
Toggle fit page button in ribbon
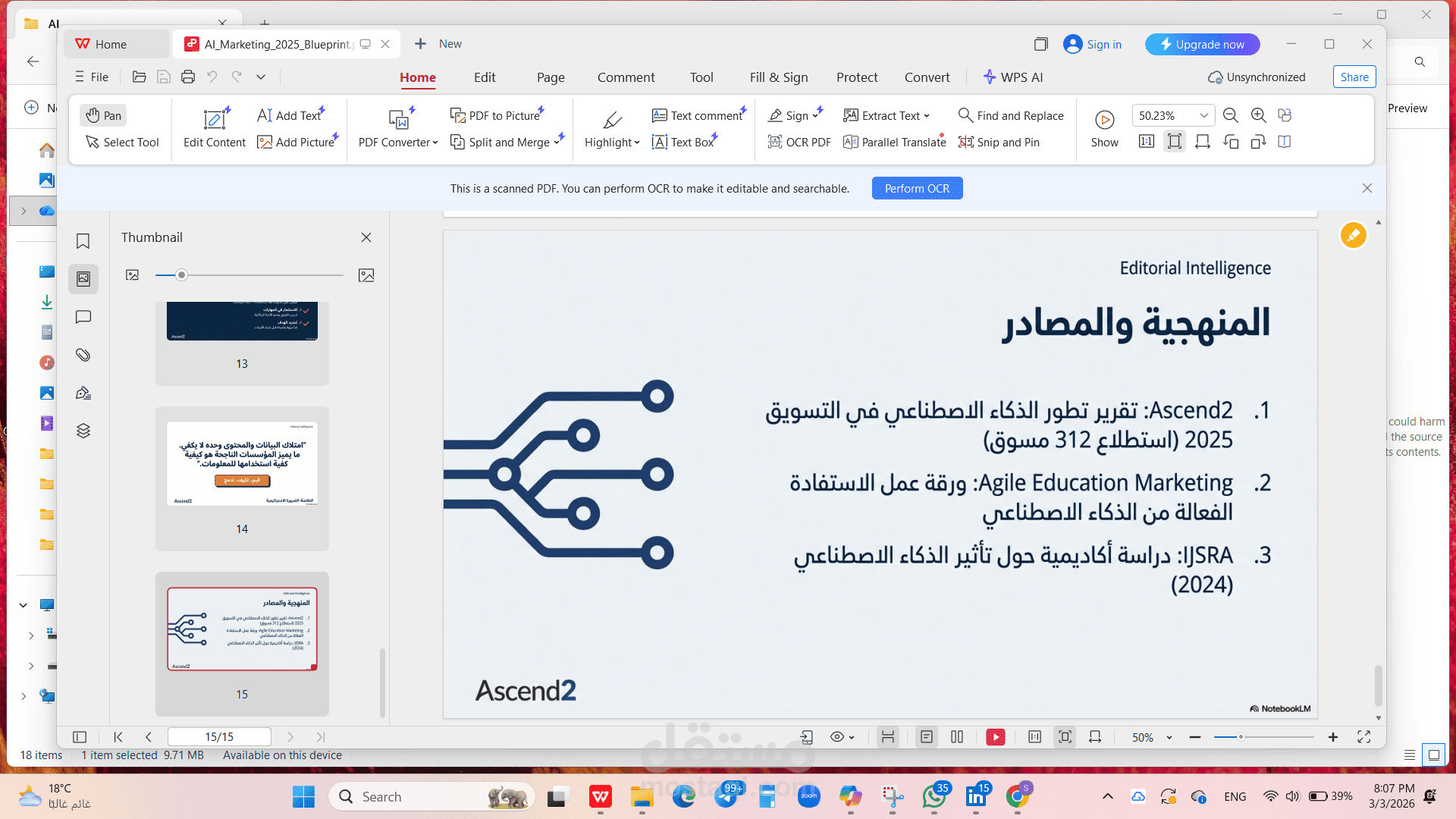[x=1174, y=142]
